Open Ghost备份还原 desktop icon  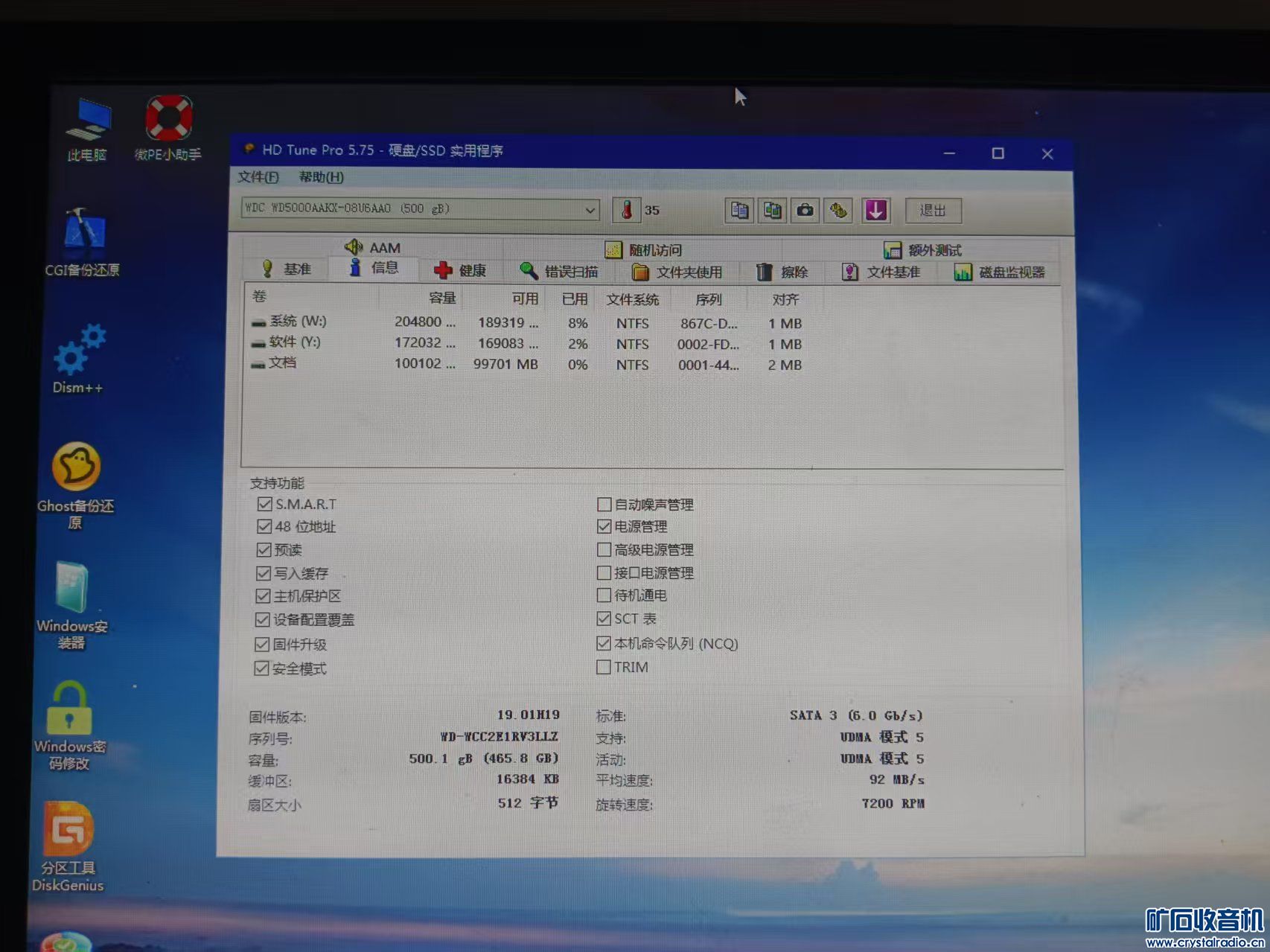tap(76, 485)
